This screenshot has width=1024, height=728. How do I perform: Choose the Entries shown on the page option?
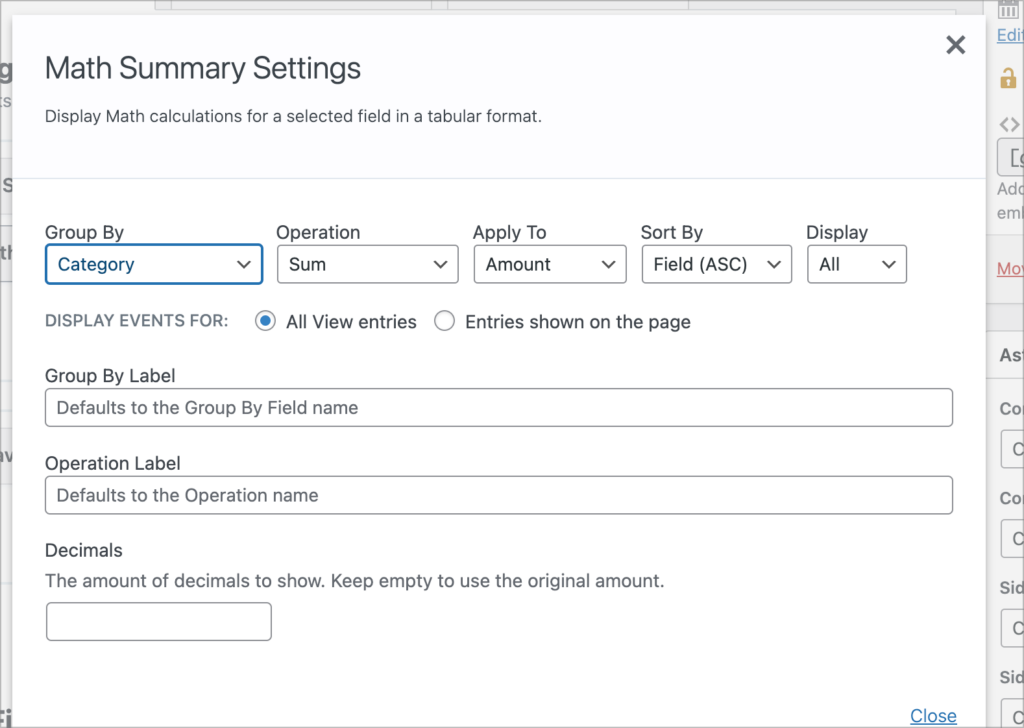(444, 321)
